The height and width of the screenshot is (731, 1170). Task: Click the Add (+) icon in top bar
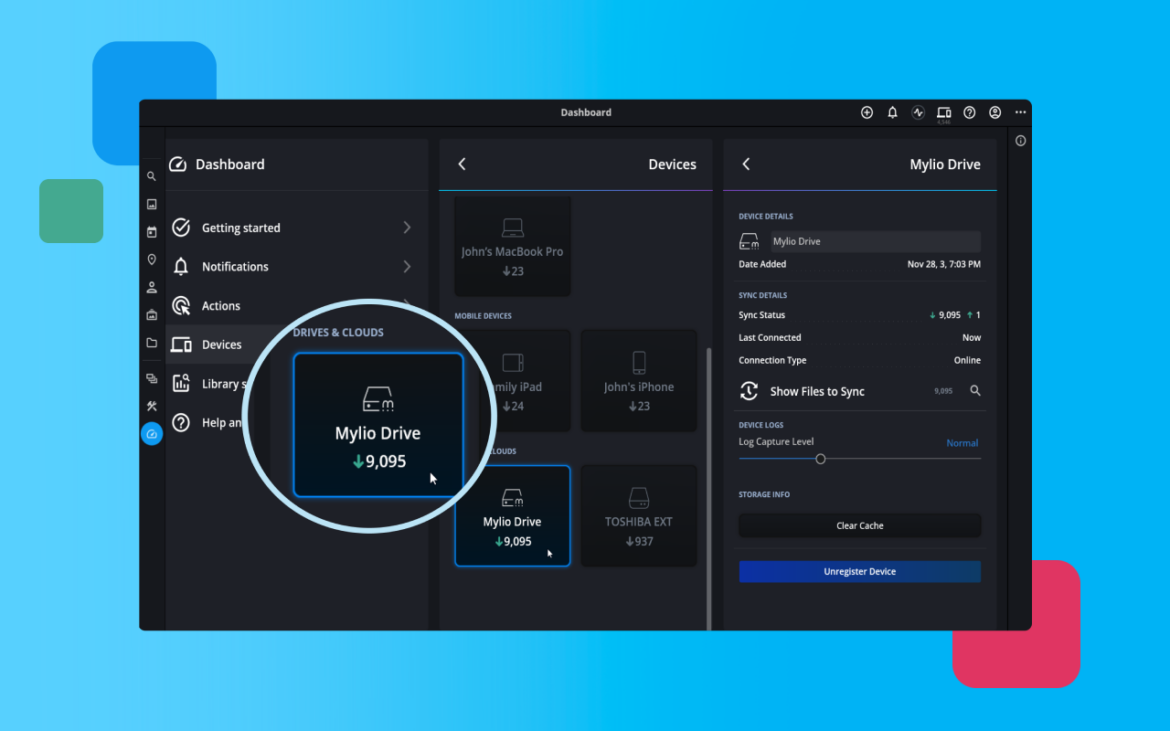click(x=867, y=112)
